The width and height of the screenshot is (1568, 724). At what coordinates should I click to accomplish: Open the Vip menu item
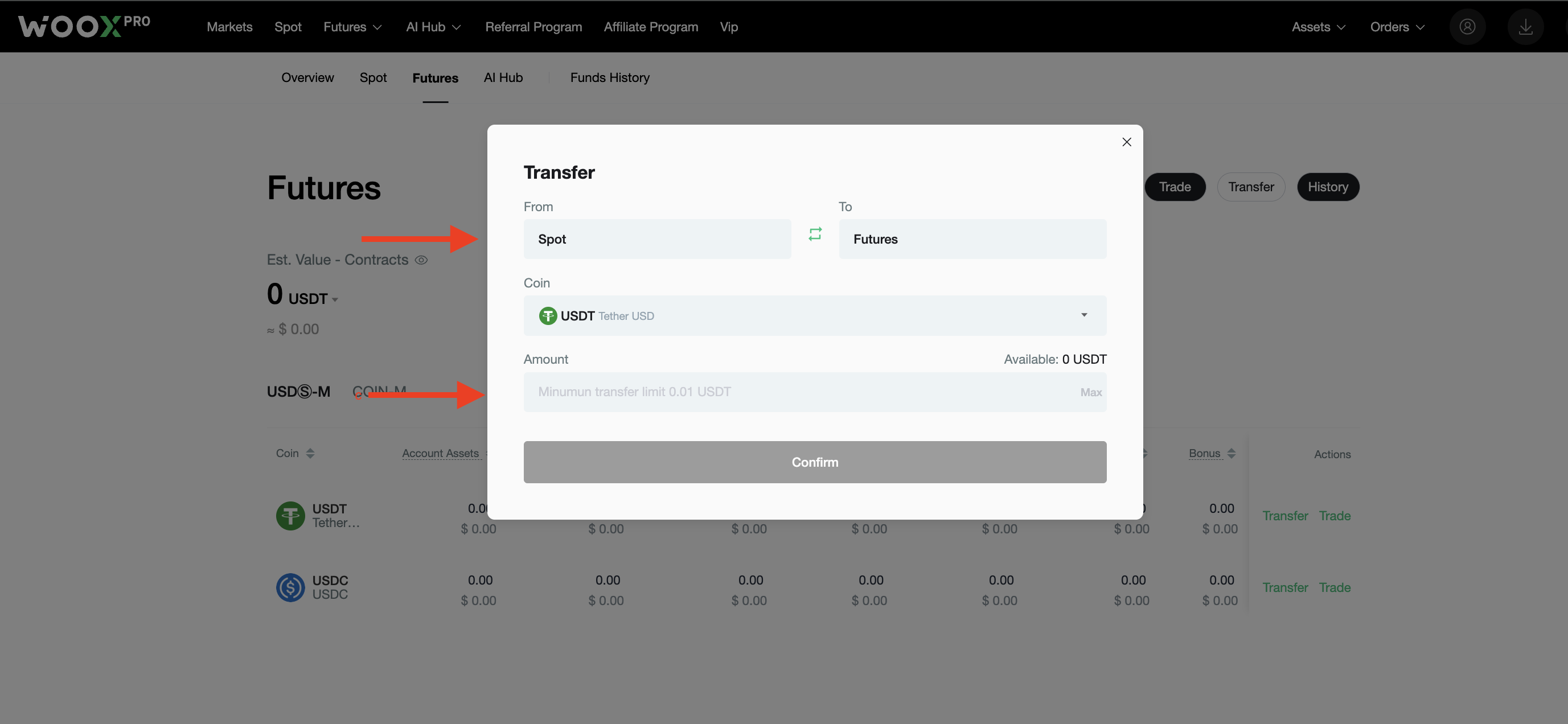[729, 27]
